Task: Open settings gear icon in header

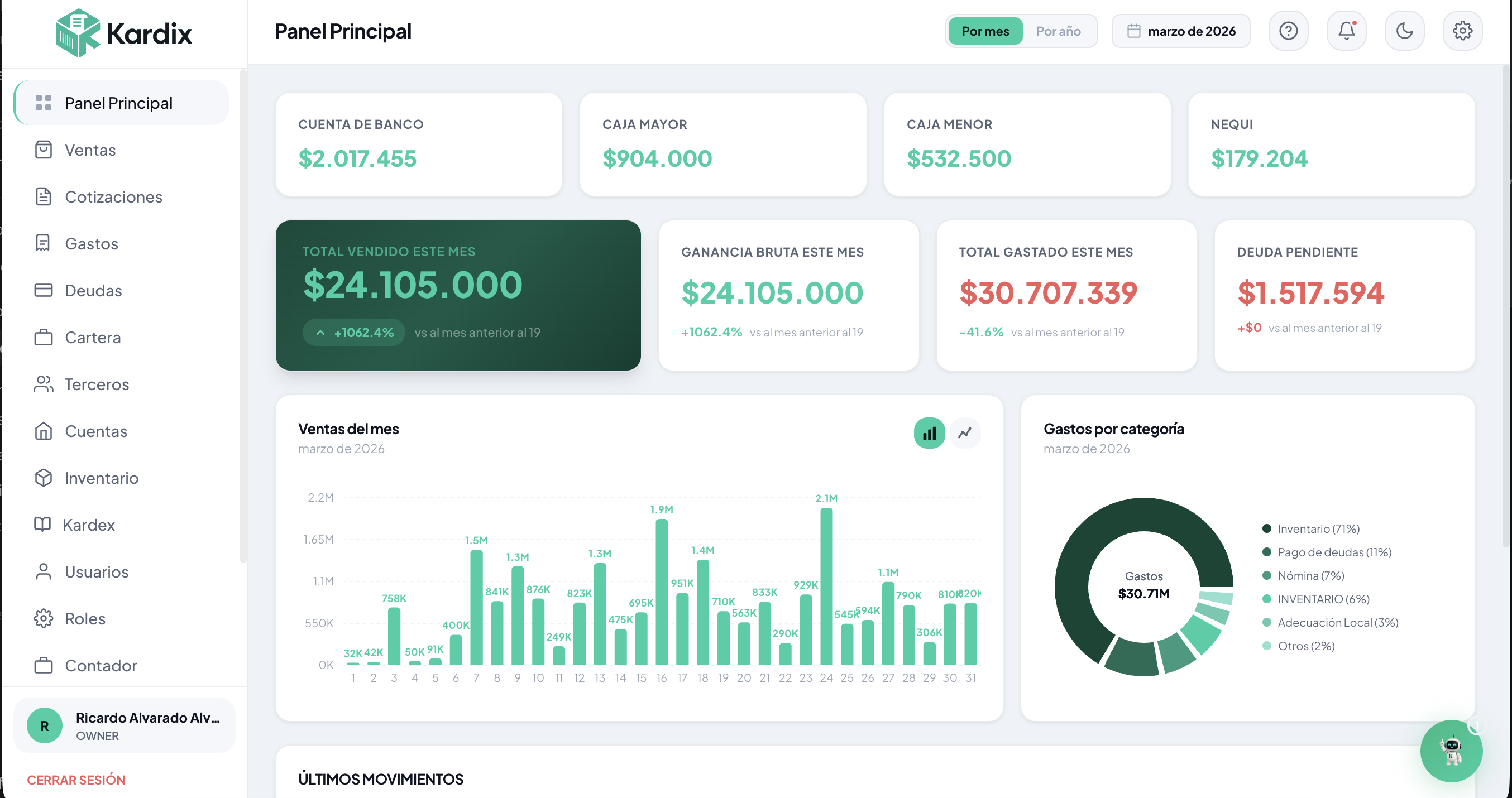Action: tap(1463, 31)
